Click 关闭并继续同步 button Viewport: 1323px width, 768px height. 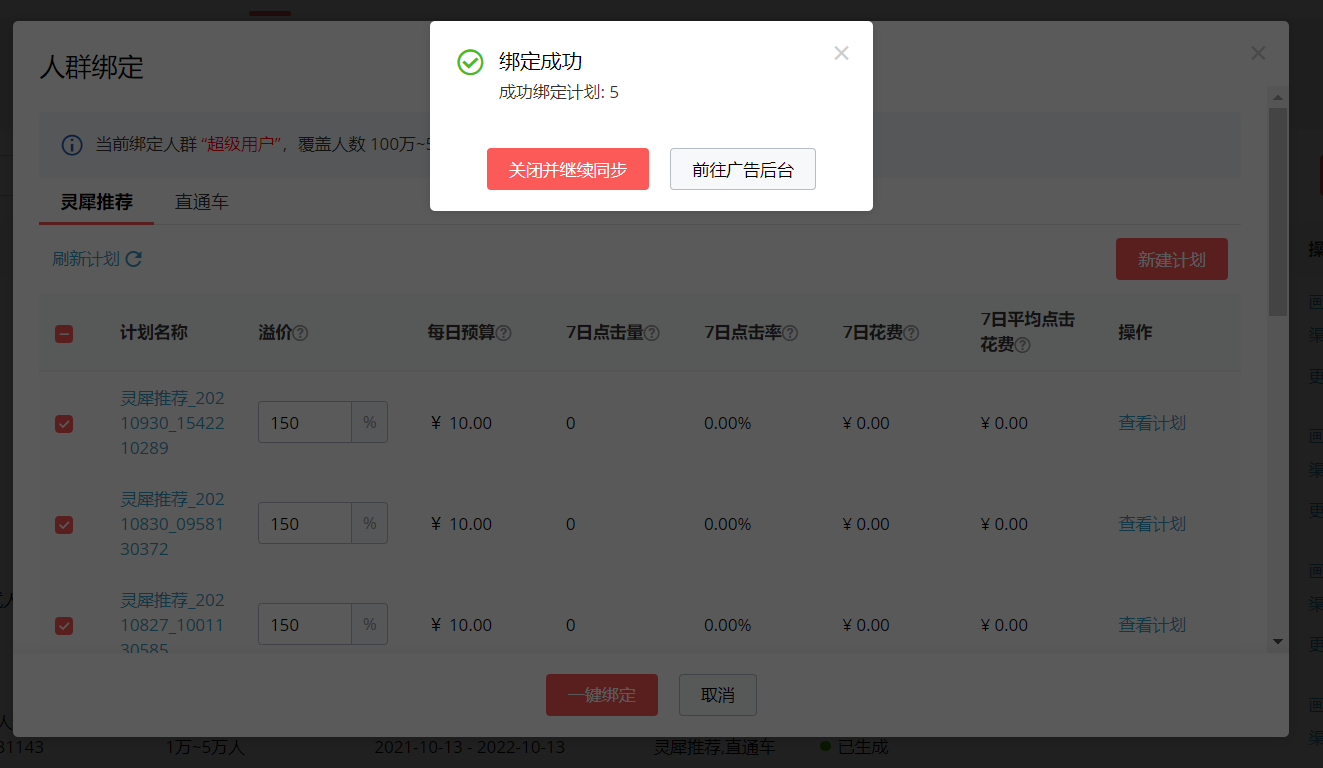568,169
